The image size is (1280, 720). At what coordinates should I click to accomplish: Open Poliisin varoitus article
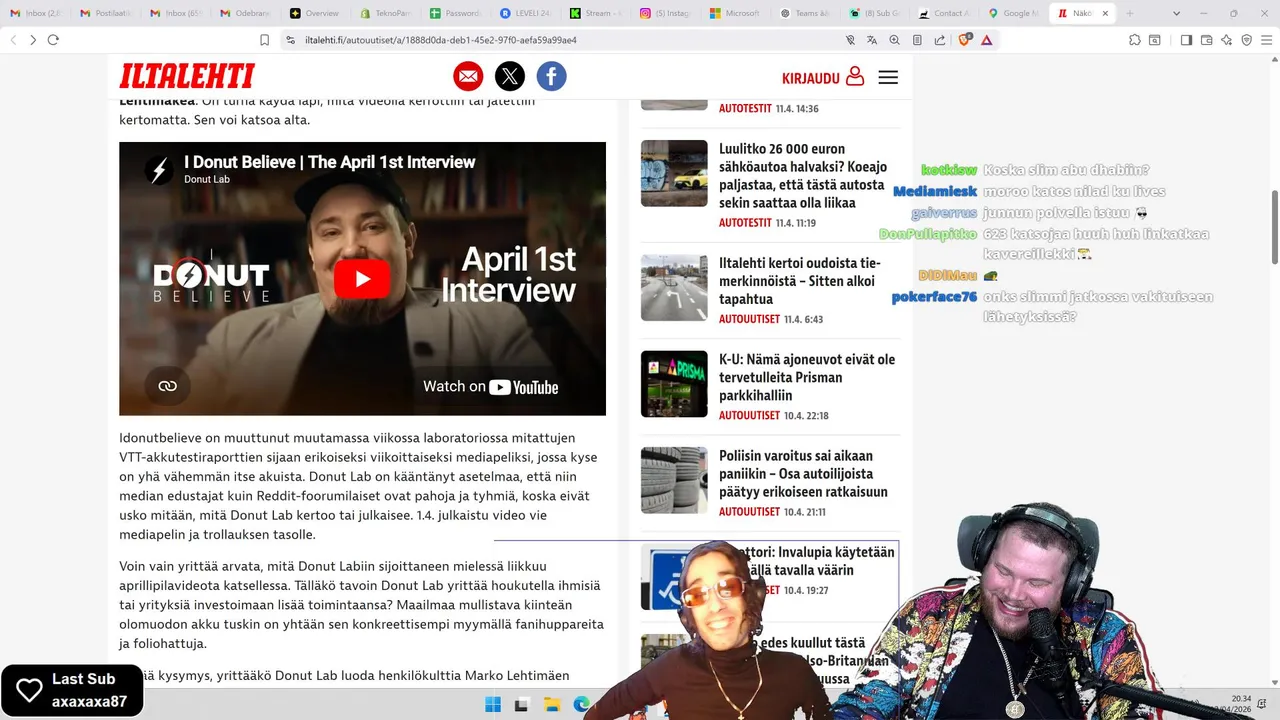coord(803,473)
